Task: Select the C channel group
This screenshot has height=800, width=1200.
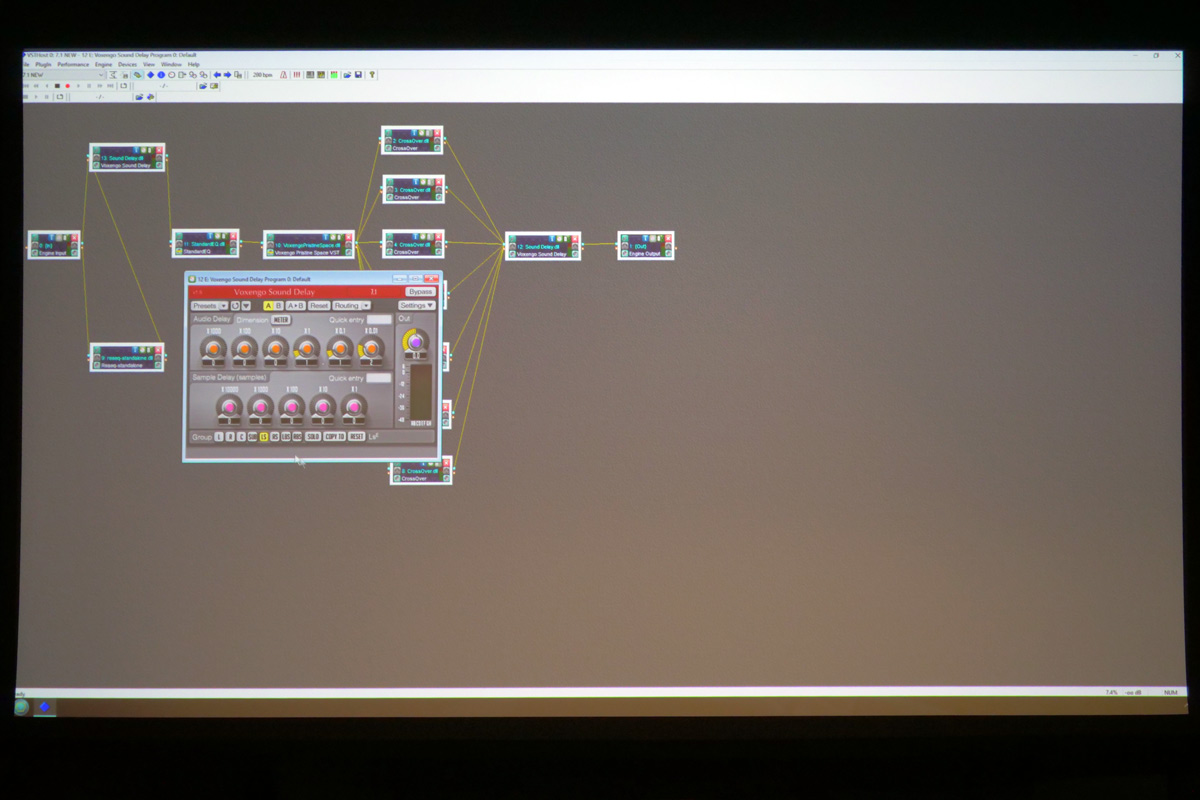Action: pyautogui.click(x=241, y=436)
